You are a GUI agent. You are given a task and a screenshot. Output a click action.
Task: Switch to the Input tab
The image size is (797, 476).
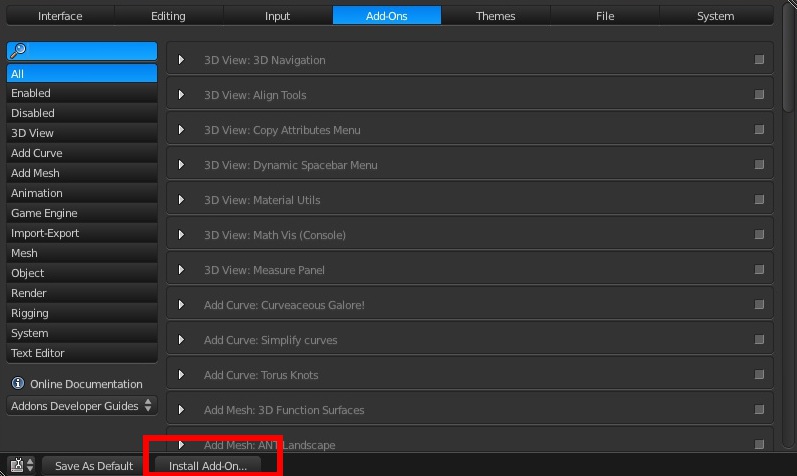pyautogui.click(x=278, y=16)
